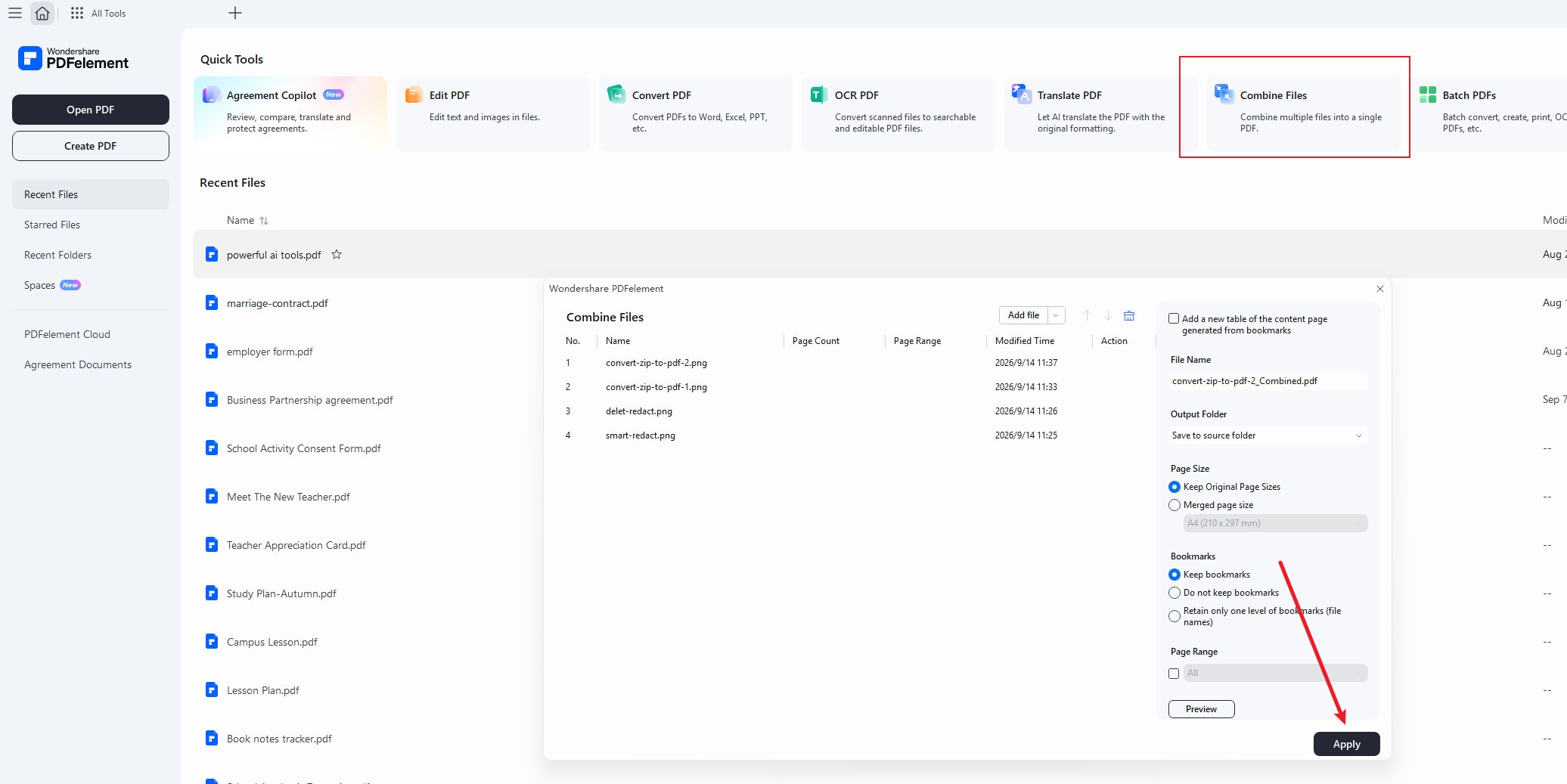1567x784 pixels.
Task: Click the Edit PDF tool icon
Action: coord(414,95)
